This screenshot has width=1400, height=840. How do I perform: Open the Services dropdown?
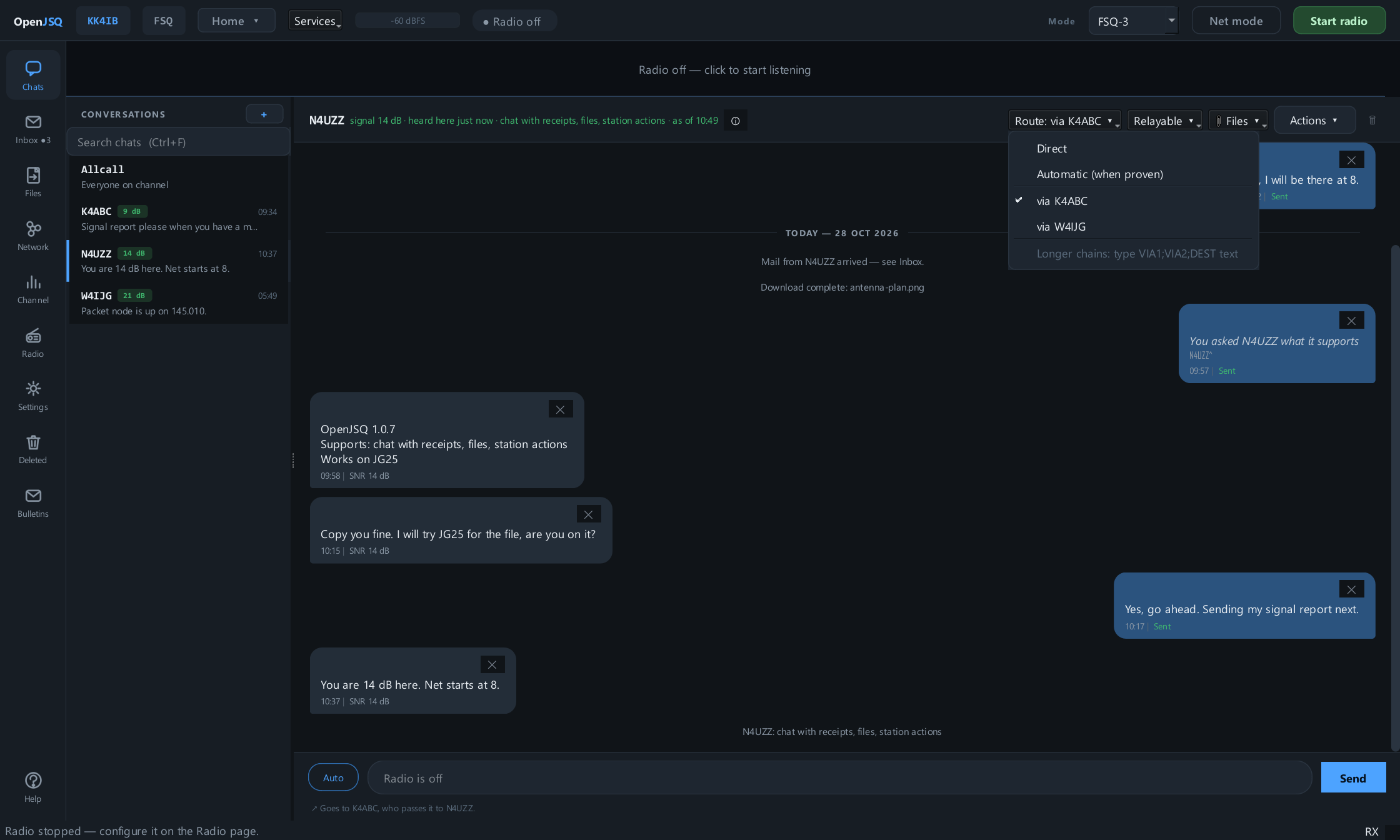(x=316, y=21)
